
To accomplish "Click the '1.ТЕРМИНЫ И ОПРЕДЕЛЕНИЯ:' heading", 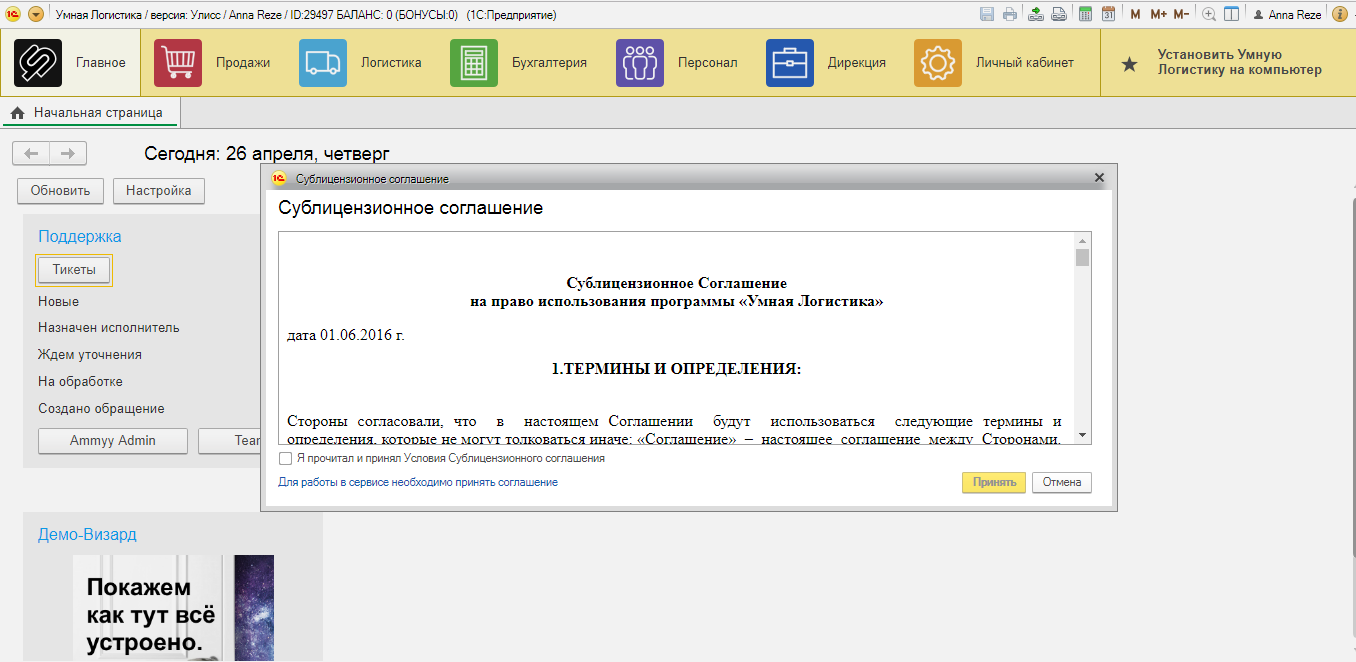I will (x=676, y=368).
